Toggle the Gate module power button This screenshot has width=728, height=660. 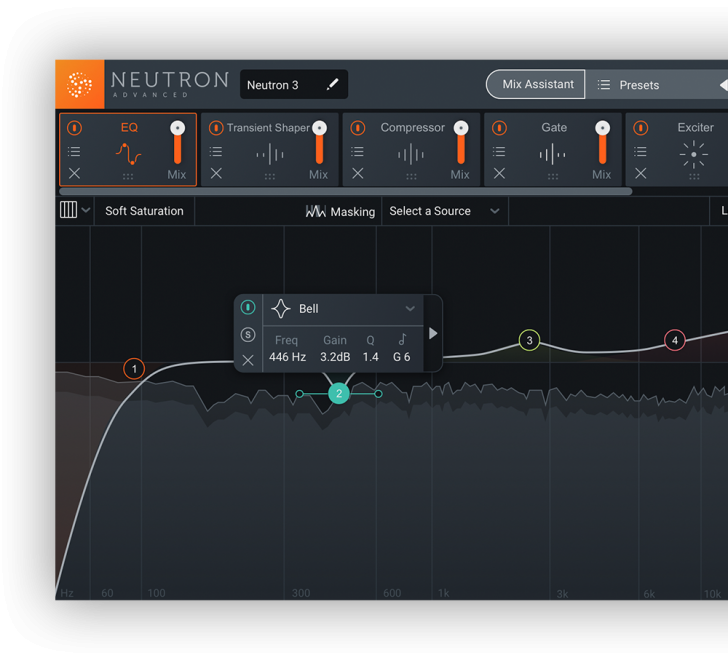pyautogui.click(x=499, y=128)
